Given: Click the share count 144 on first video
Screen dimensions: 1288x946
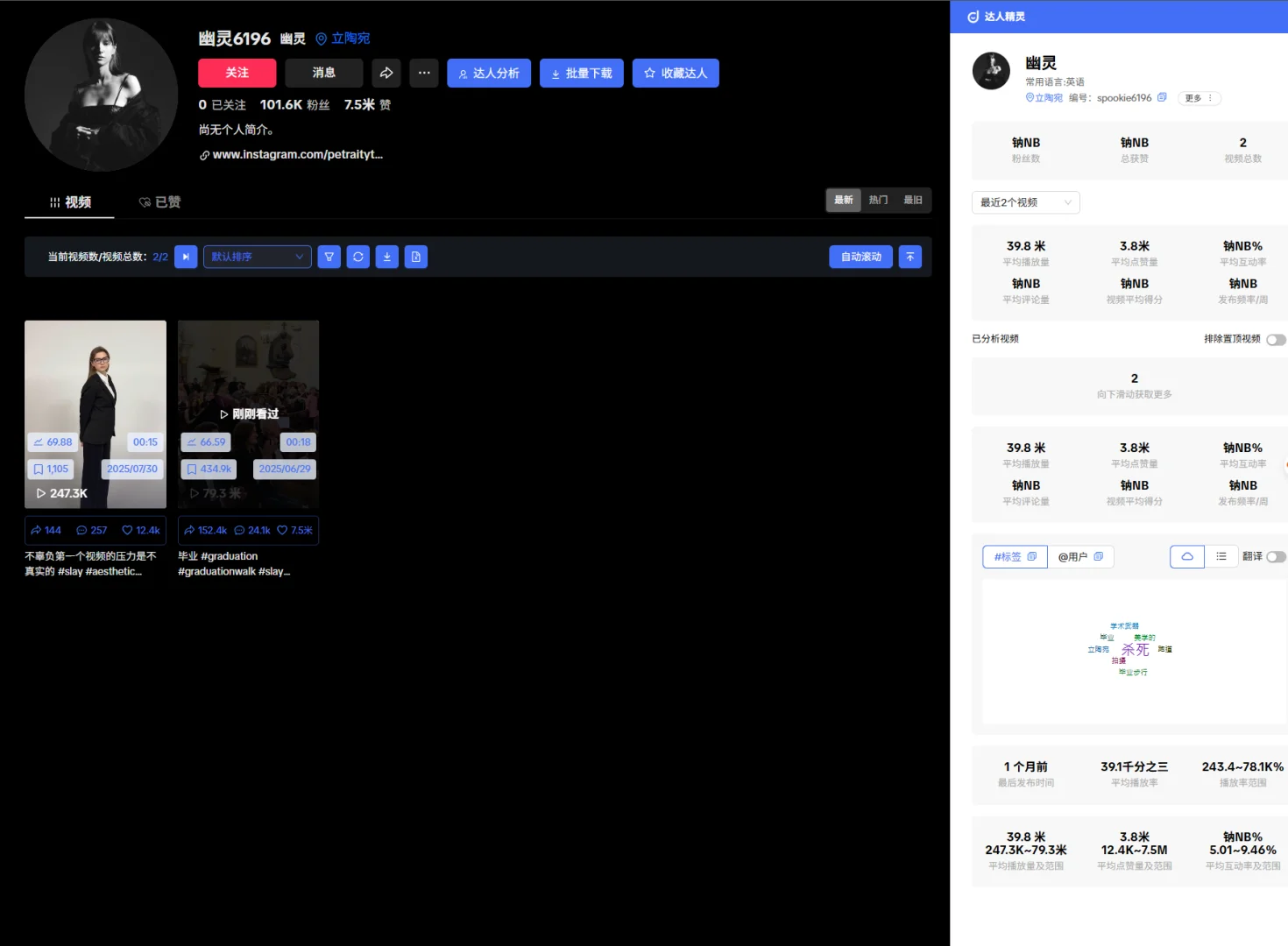Looking at the screenshot, I should [46, 530].
